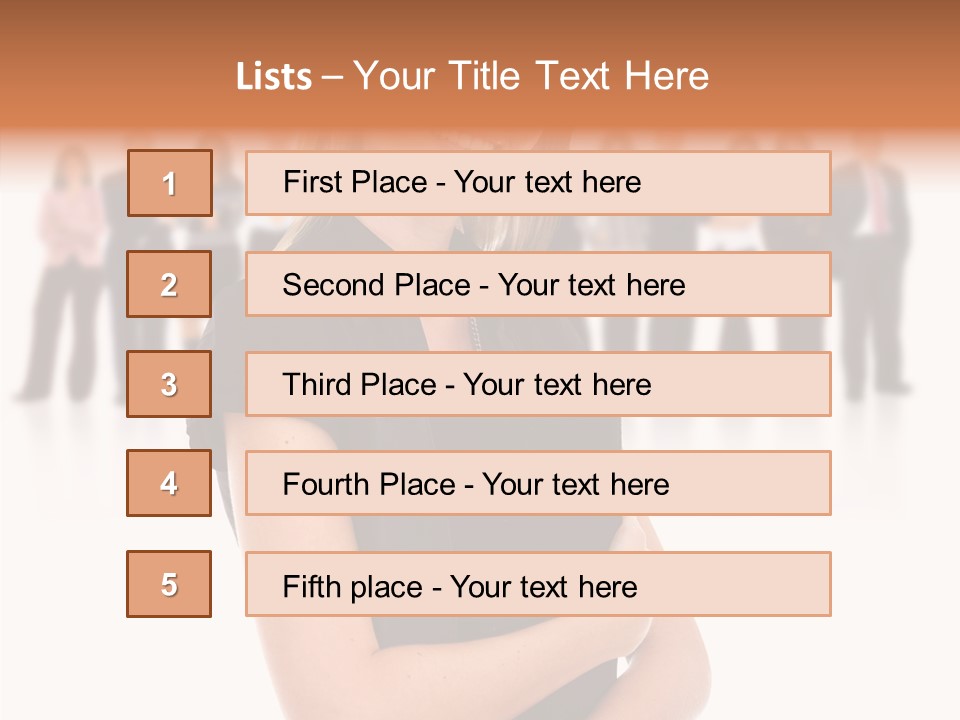Select the bold word Lists in title
The height and width of the screenshot is (720, 960).
(274, 77)
